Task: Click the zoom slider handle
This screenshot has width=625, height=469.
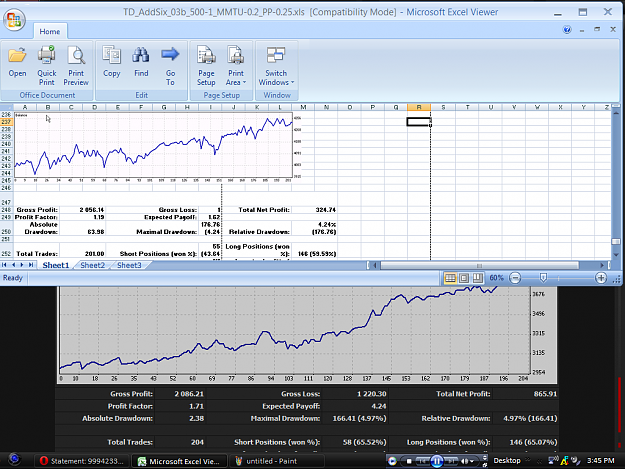Action: [543, 278]
